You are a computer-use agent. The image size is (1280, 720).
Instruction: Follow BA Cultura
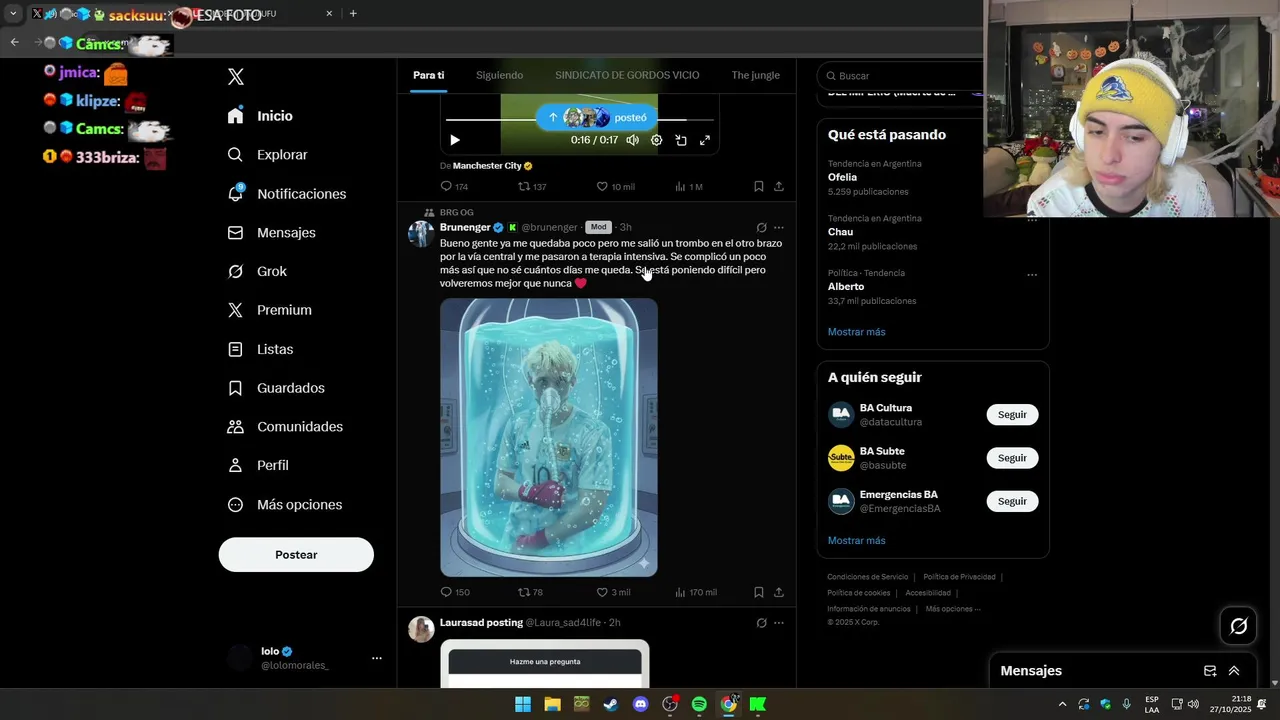click(1012, 415)
